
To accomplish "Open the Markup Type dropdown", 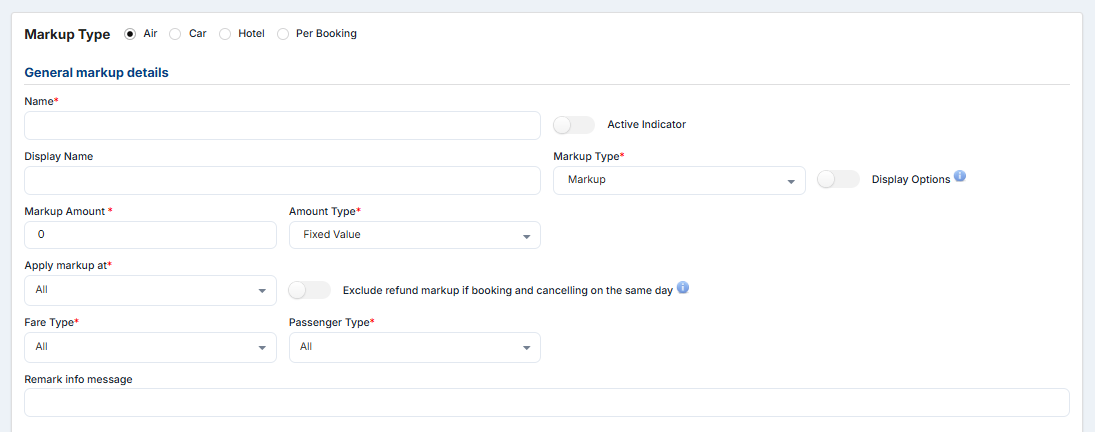I will click(x=679, y=180).
